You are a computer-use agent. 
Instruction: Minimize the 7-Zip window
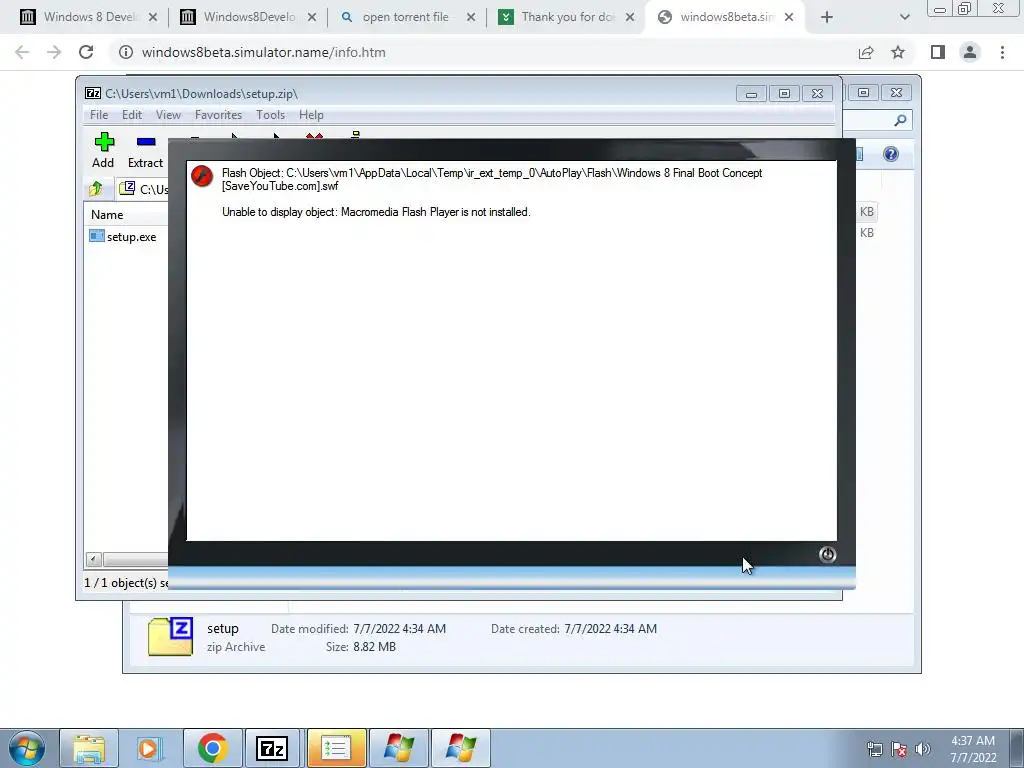tap(752, 94)
